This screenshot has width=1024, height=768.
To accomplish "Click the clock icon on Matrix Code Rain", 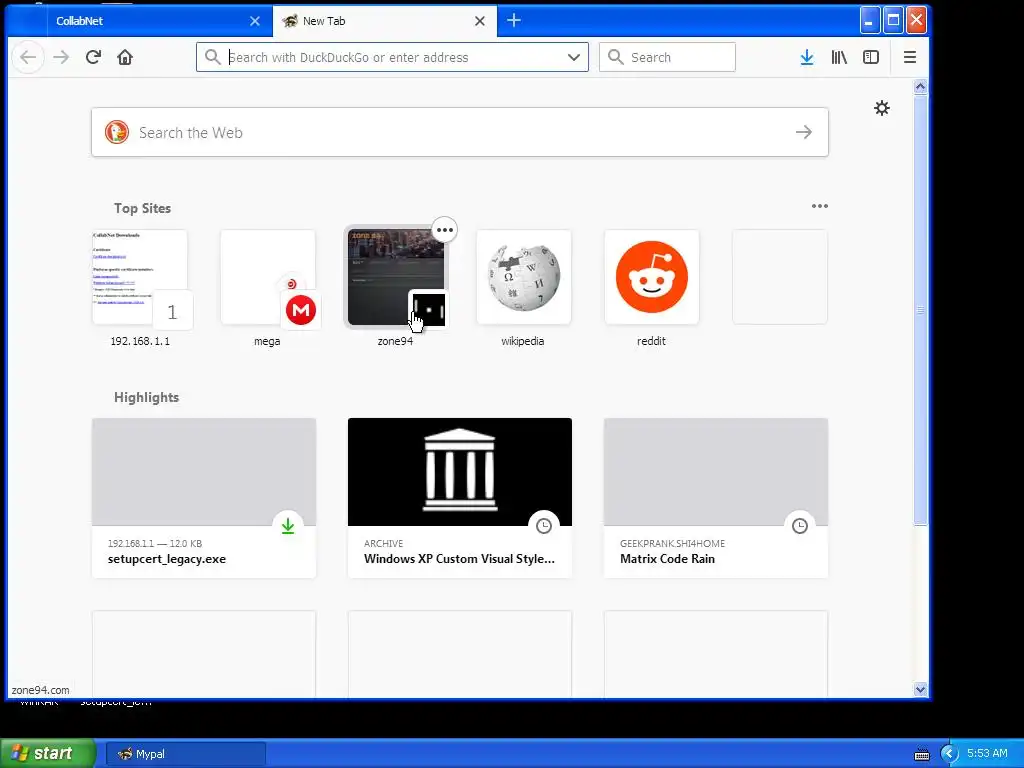I will click(799, 526).
